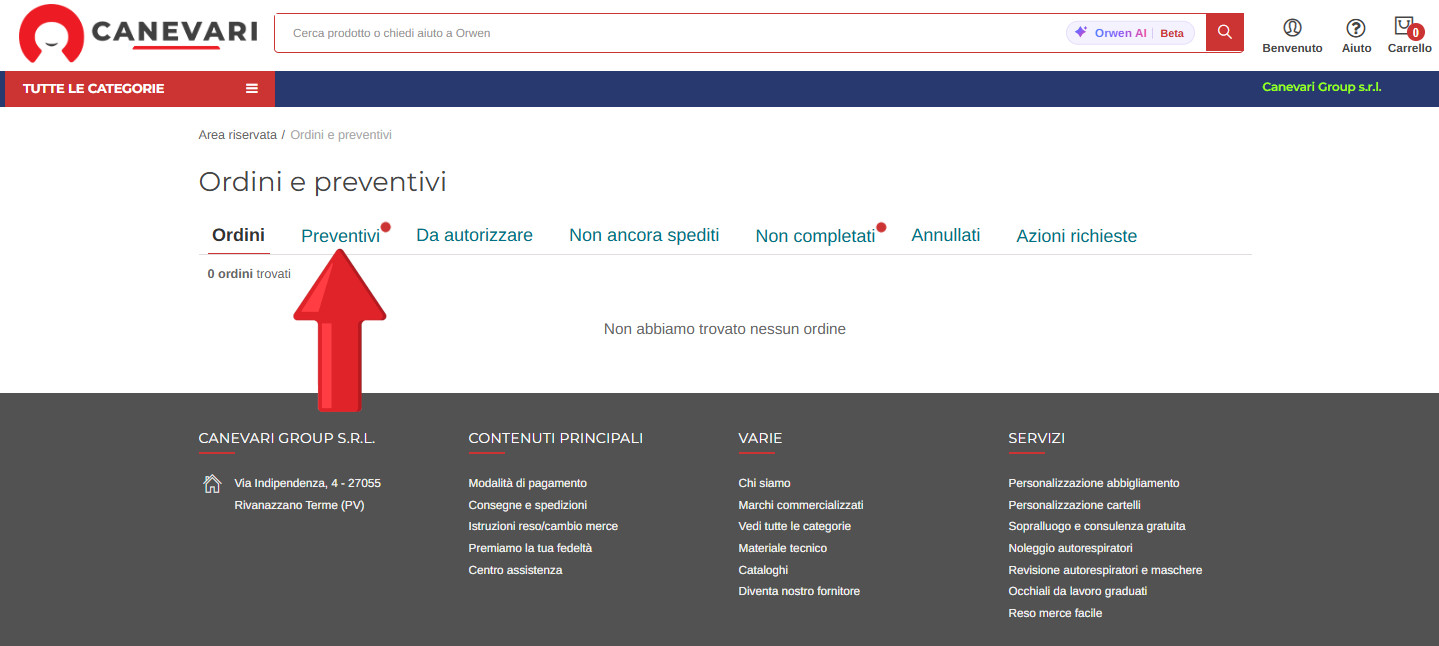Open the Benvenuto account icon
1439x646 pixels.
[1292, 36]
